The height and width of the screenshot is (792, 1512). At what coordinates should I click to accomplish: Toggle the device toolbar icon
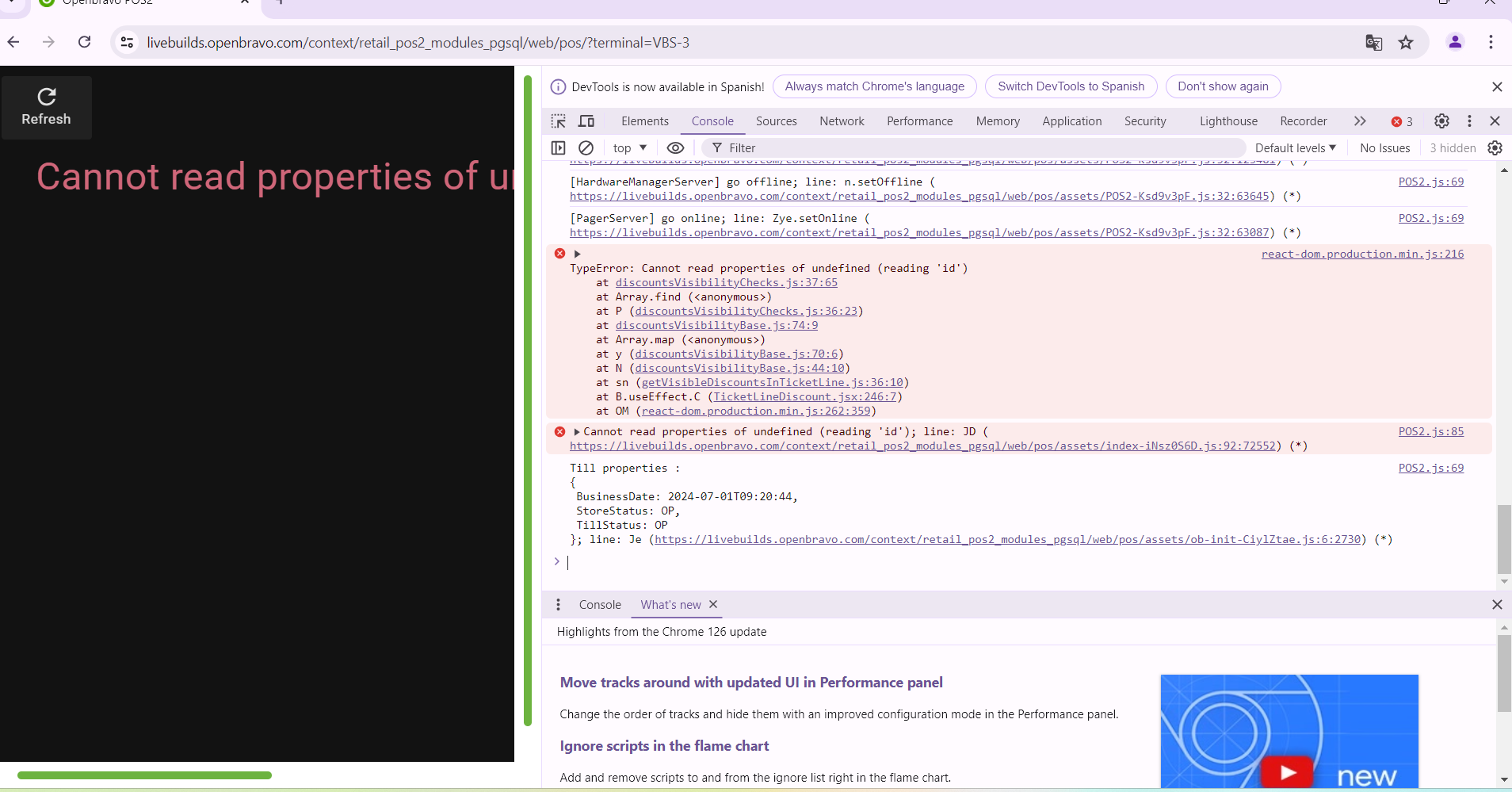[586, 121]
